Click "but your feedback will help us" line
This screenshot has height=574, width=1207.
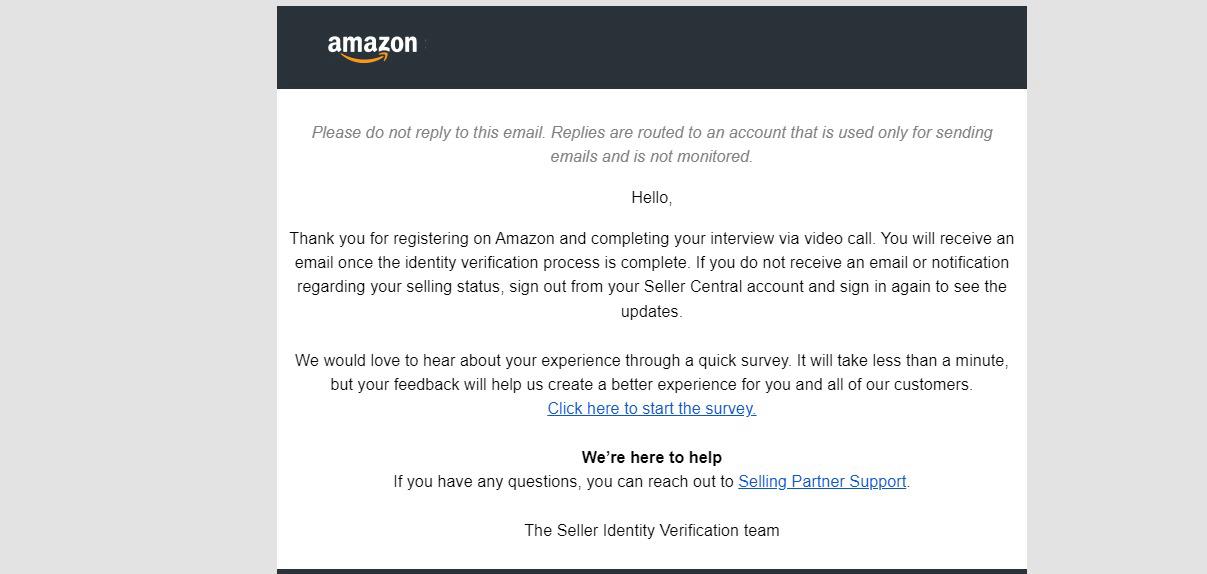tap(651, 384)
